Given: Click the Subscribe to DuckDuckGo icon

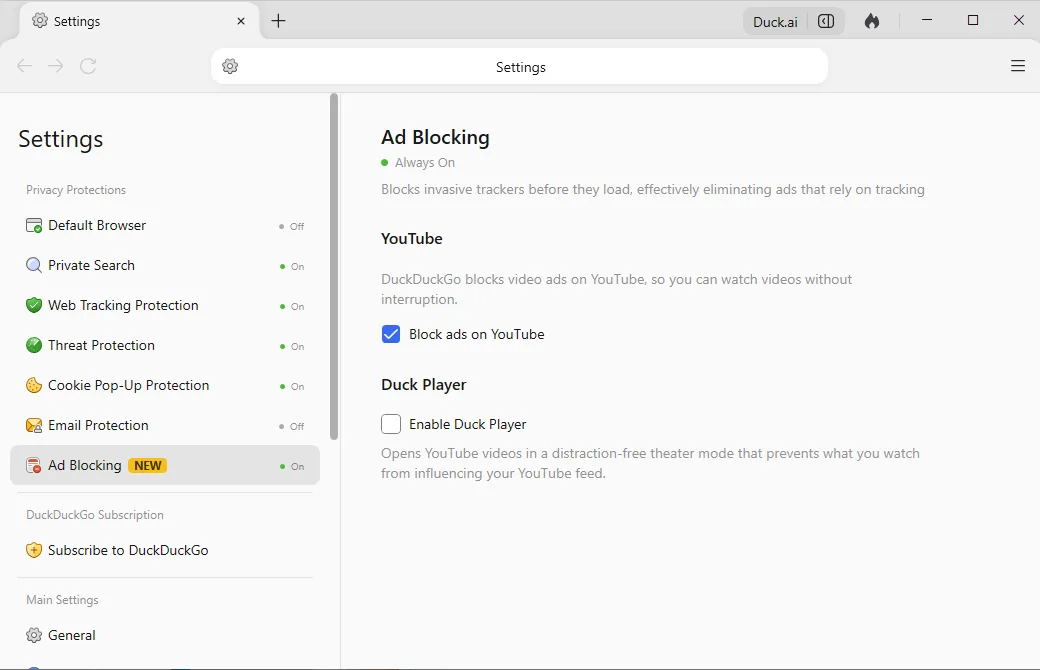Looking at the screenshot, I should [x=34, y=550].
